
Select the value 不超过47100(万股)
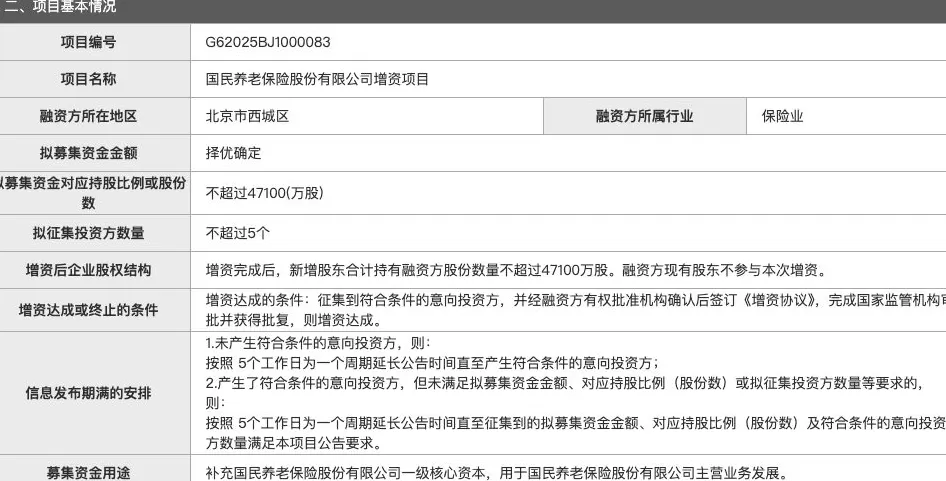(265, 193)
